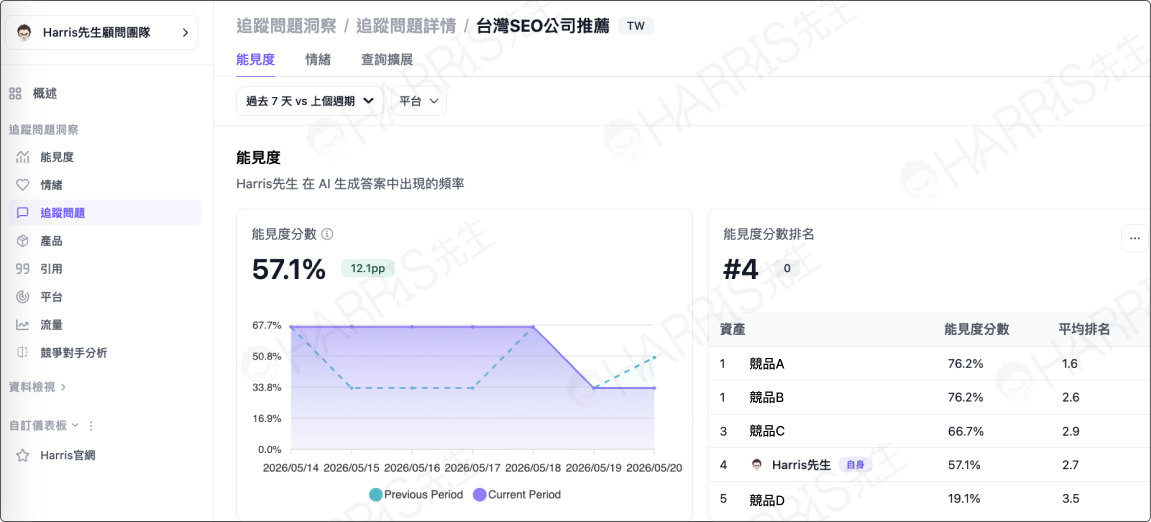Click Harris先生 avatar in ranking table
The height and width of the screenshot is (522, 1151).
tap(757, 465)
